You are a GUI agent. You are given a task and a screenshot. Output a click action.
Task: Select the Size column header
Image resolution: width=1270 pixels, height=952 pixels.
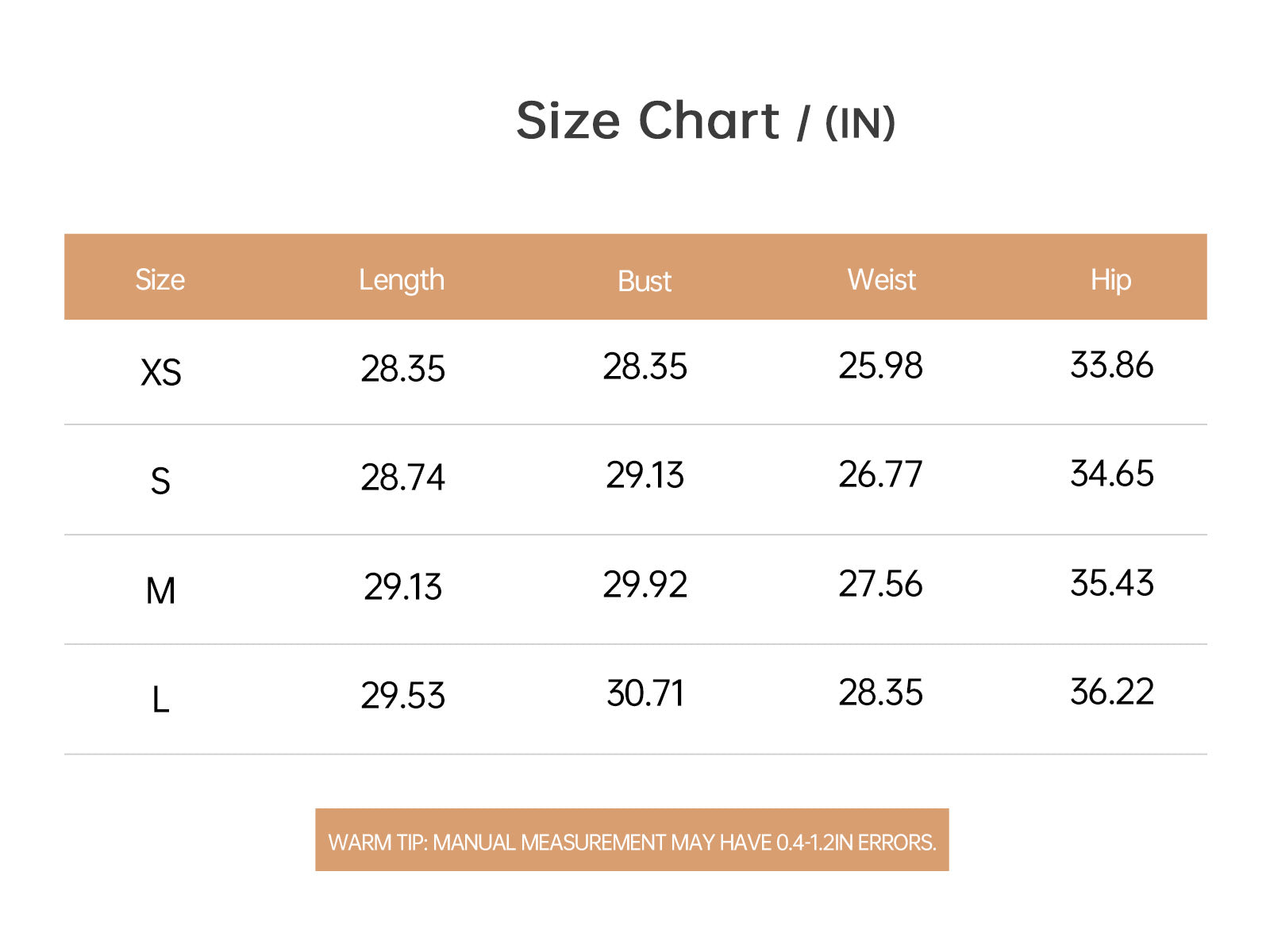point(160,280)
